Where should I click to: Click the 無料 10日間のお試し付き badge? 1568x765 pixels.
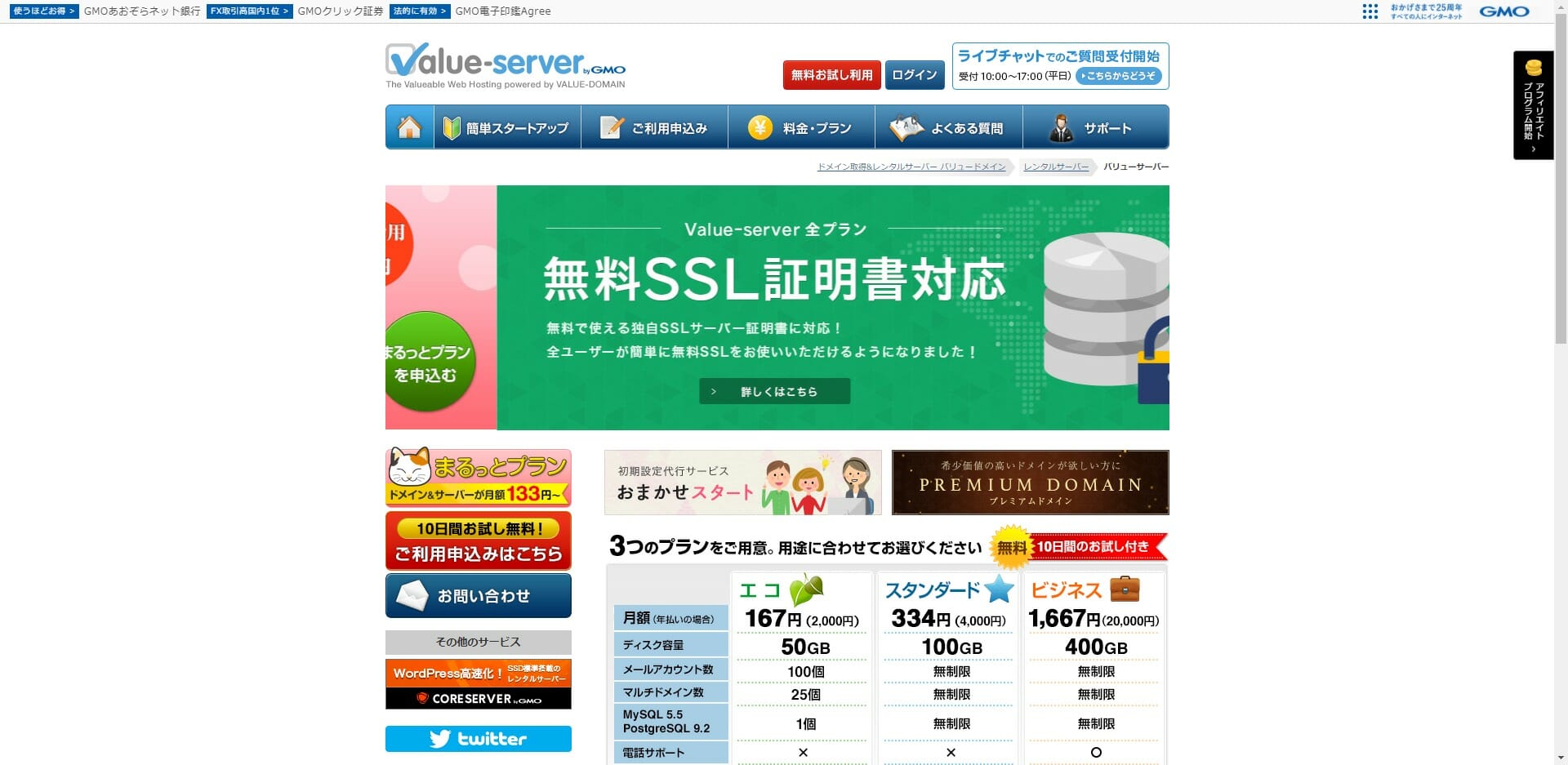click(1078, 547)
